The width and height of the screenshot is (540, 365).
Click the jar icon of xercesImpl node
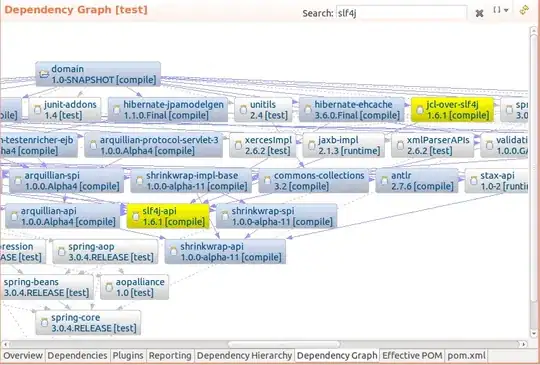[x=238, y=145]
